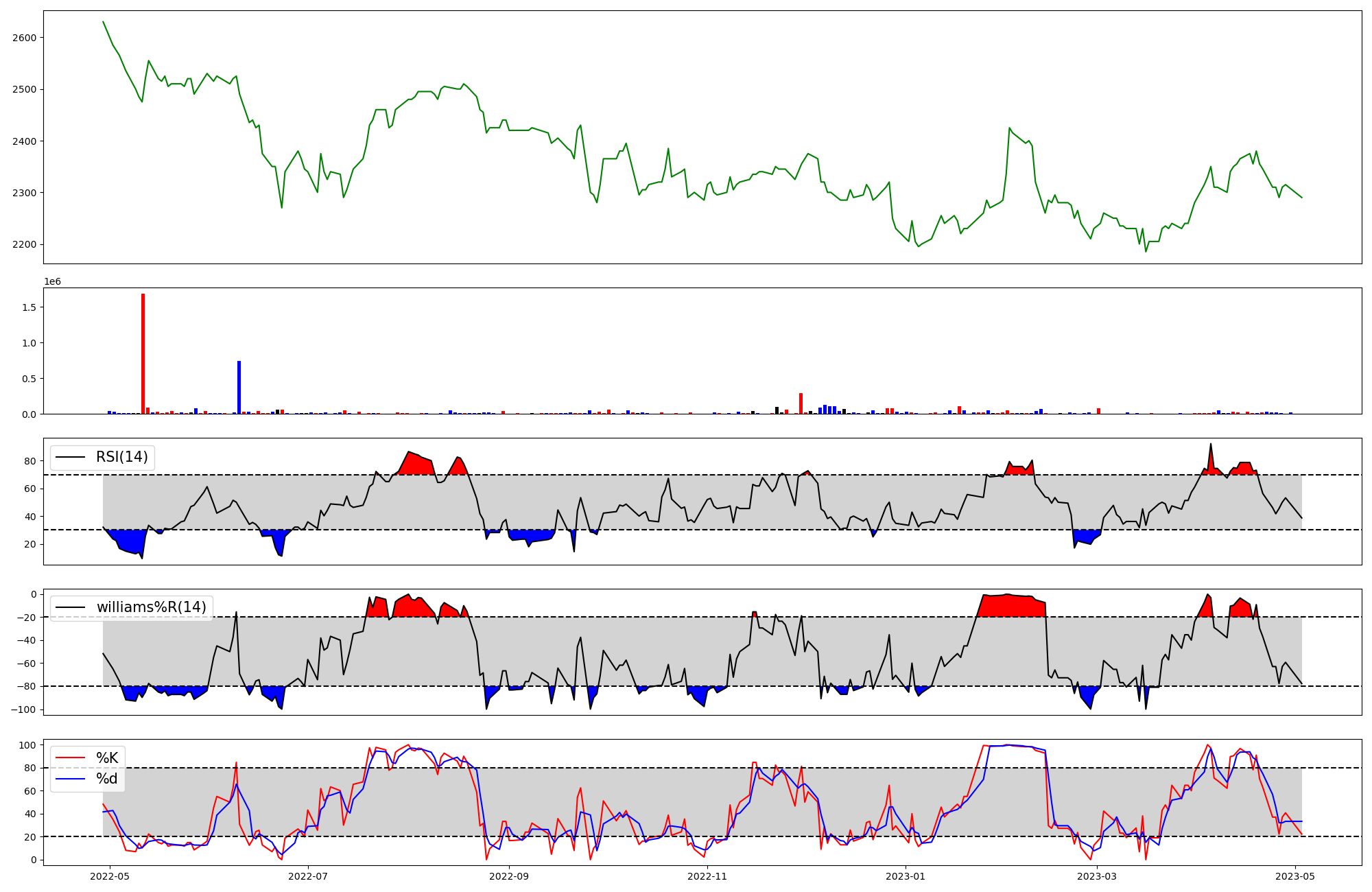Click the 2023-01 date axis label
1372x892 pixels.
click(906, 876)
